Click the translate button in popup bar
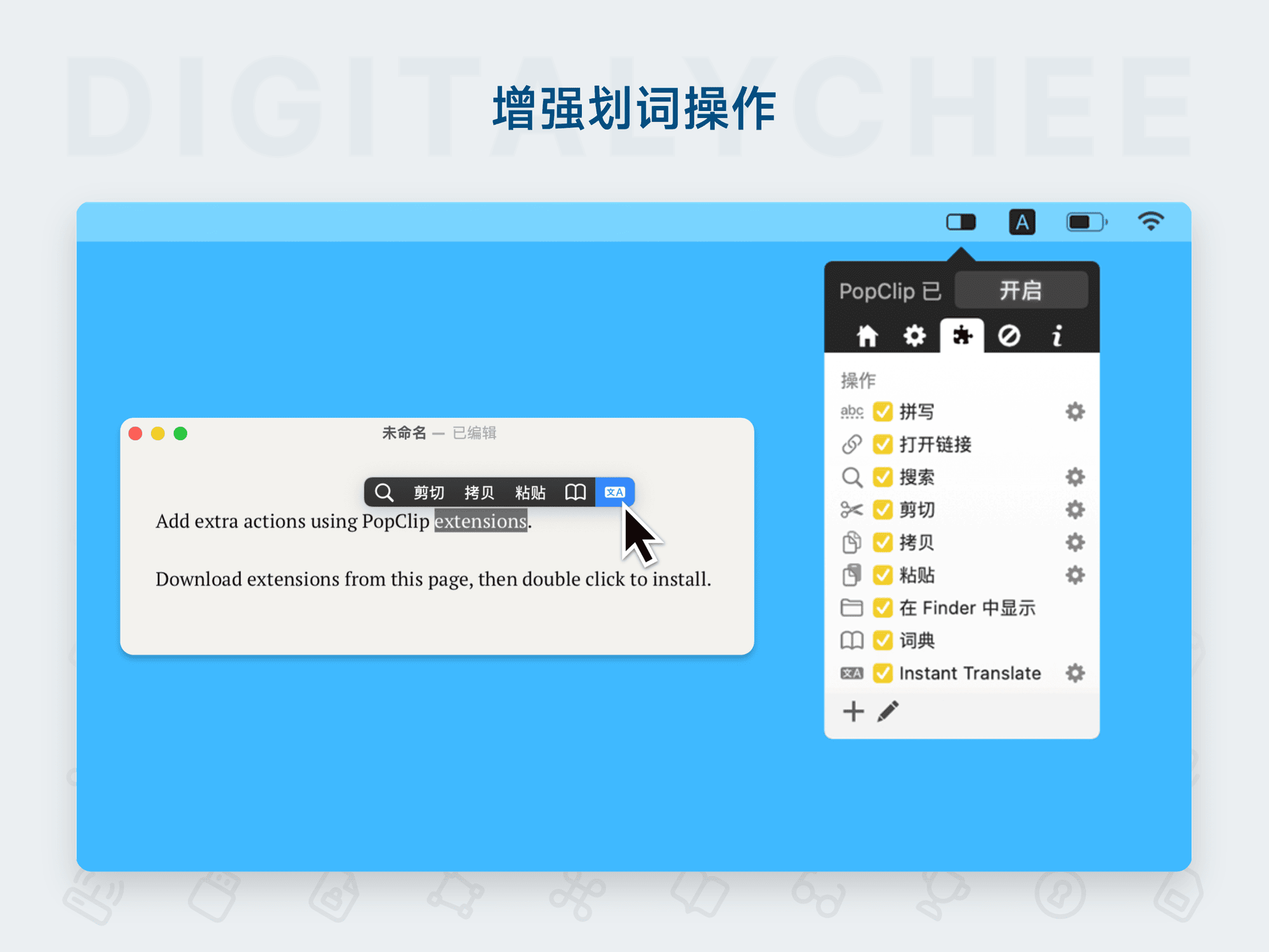The width and height of the screenshot is (1269, 952). [615, 492]
